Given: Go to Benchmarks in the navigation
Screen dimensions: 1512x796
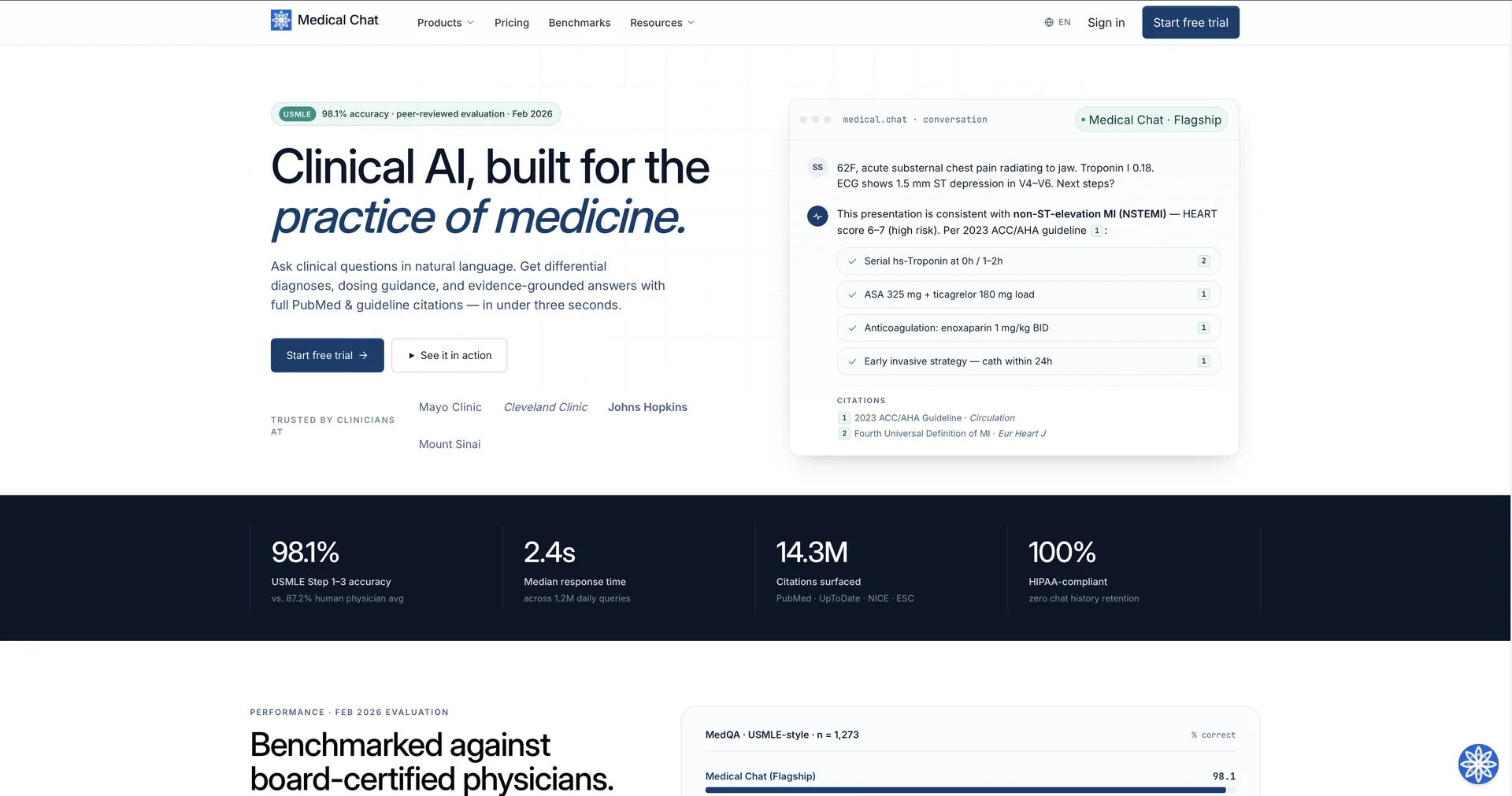Looking at the screenshot, I should (x=580, y=23).
